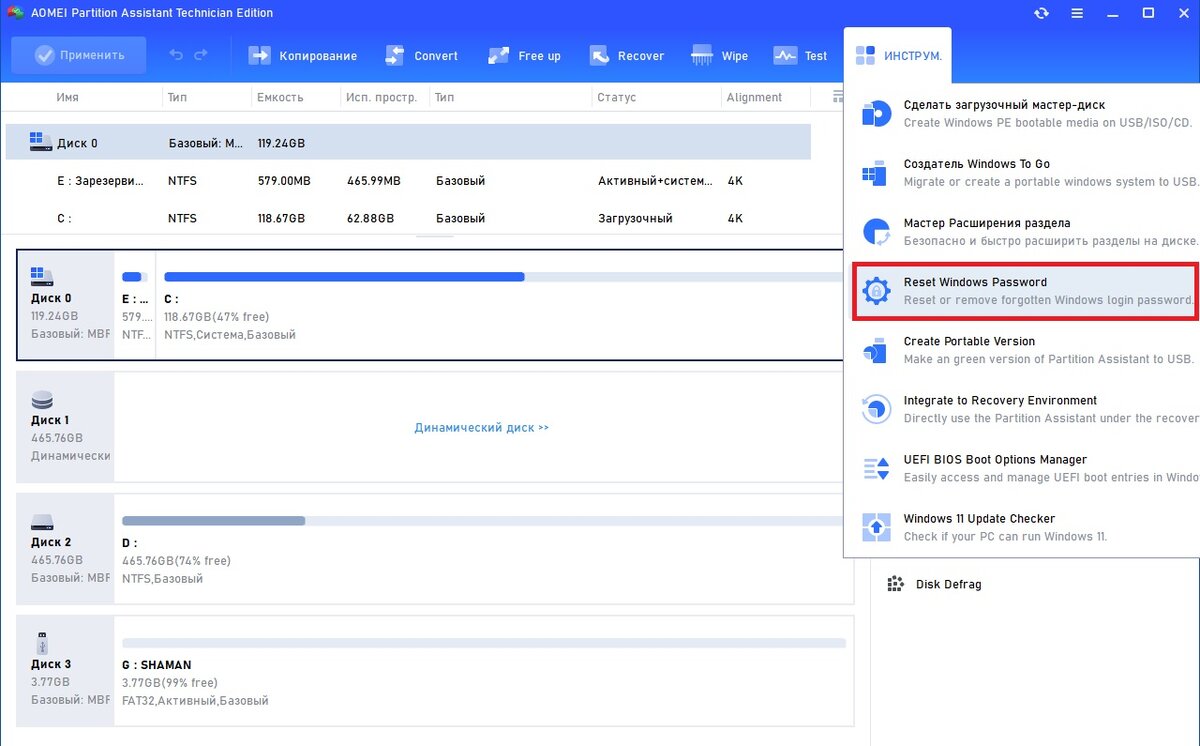The height and width of the screenshot is (746, 1200).
Task: Select the Диск 0 row in the list
Action: (x=408, y=143)
